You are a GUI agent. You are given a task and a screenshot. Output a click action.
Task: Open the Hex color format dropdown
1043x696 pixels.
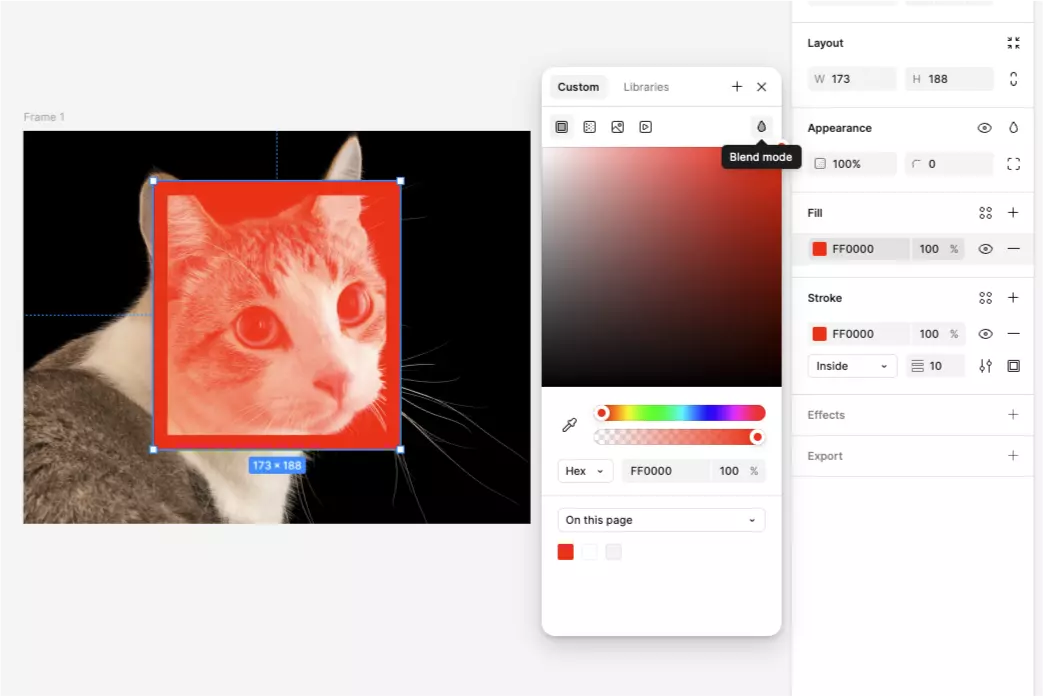tap(585, 471)
